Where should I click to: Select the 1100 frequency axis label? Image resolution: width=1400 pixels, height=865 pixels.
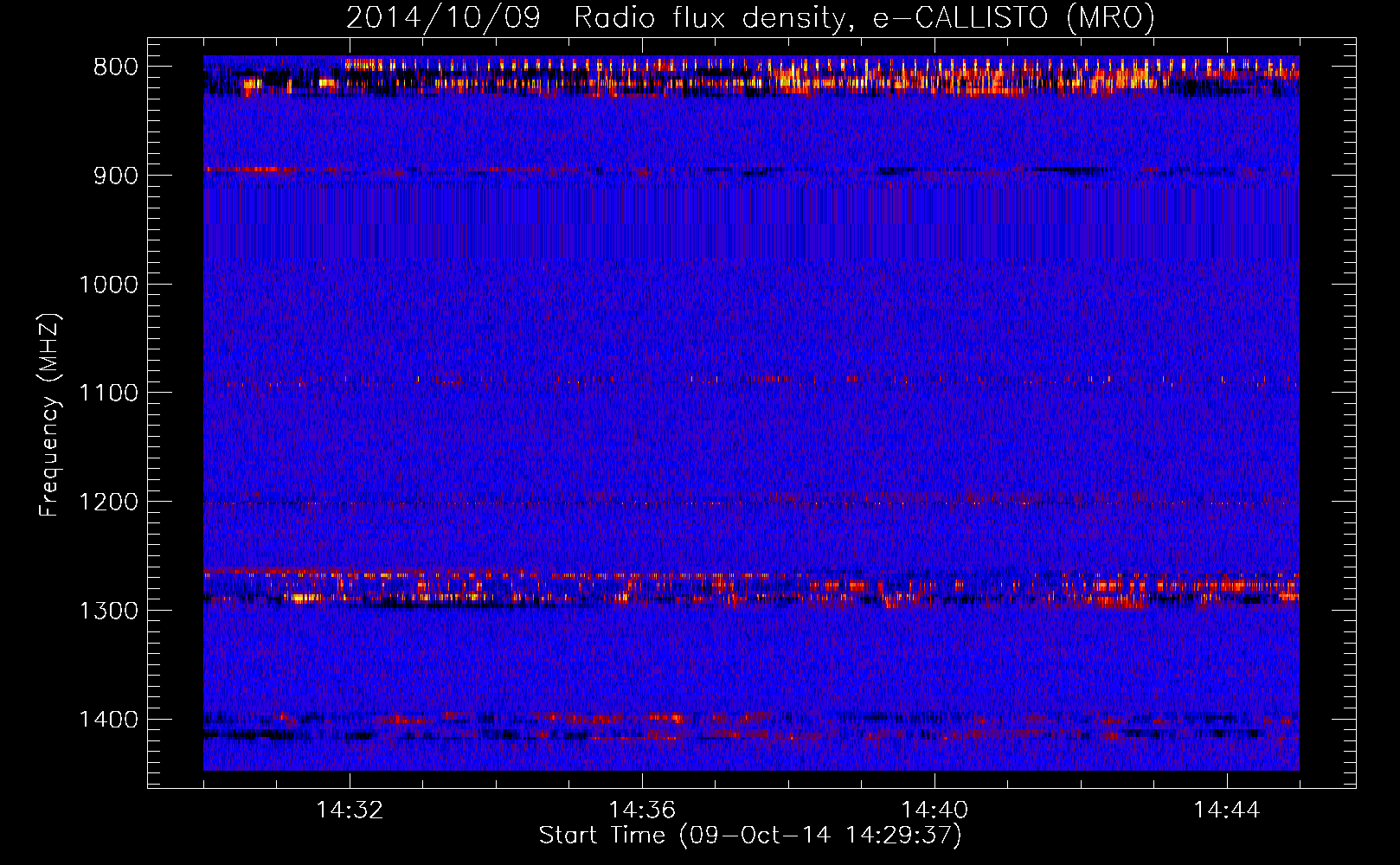pyautogui.click(x=108, y=394)
